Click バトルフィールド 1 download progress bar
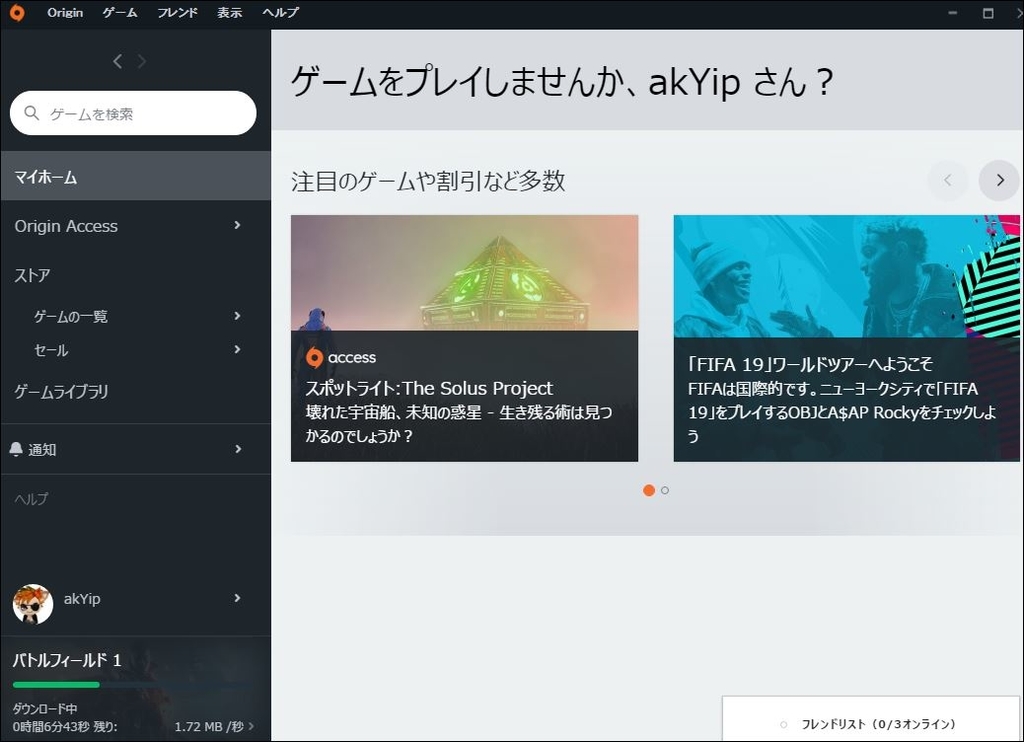1024x742 pixels. point(131,685)
